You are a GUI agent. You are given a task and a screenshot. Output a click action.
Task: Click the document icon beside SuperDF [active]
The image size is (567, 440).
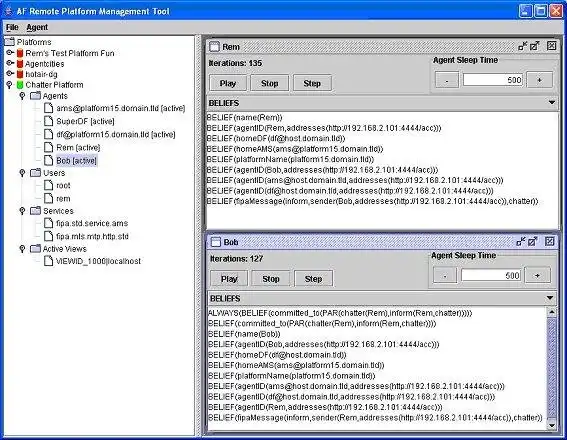tap(48, 121)
